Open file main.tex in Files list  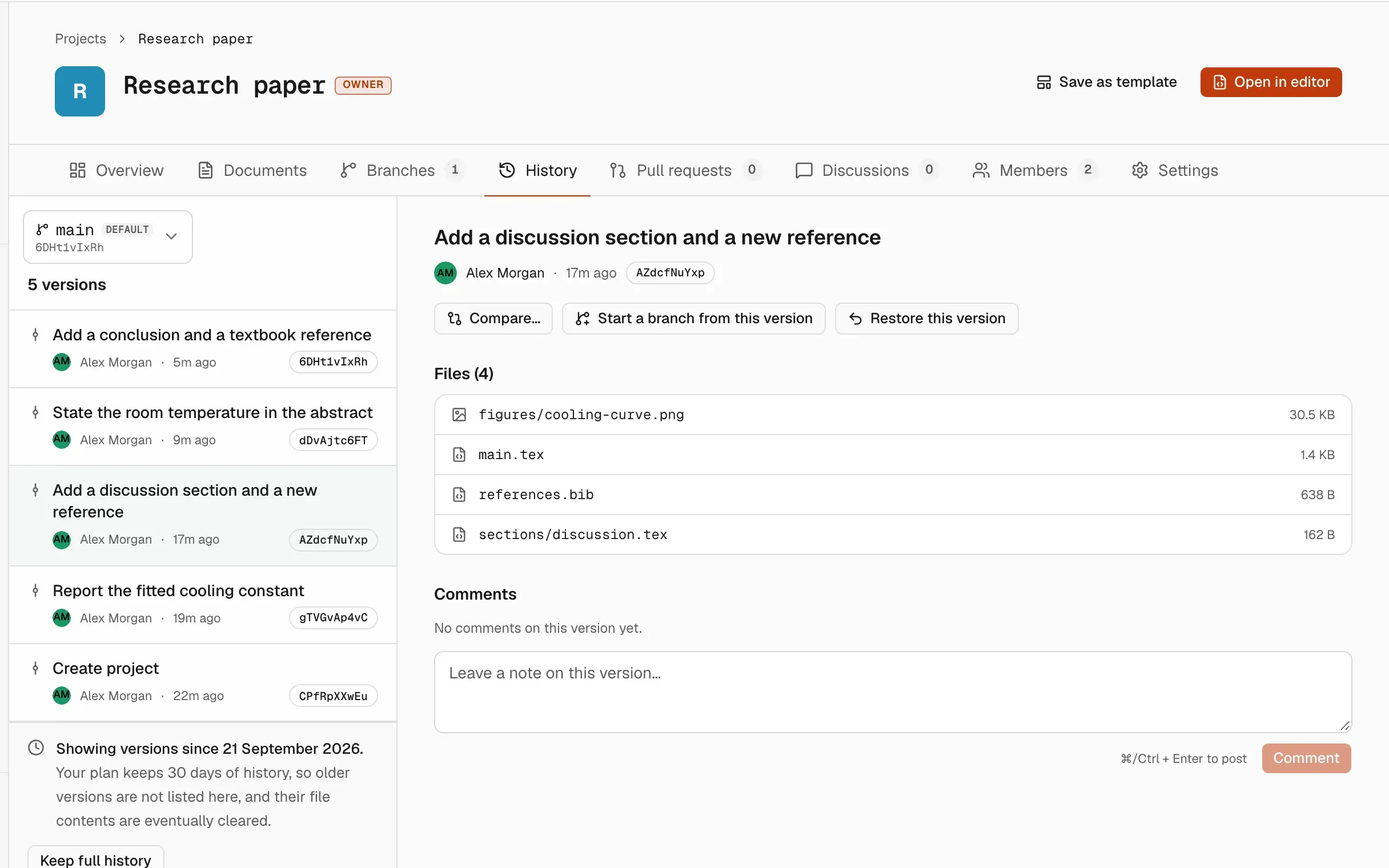pos(893,455)
